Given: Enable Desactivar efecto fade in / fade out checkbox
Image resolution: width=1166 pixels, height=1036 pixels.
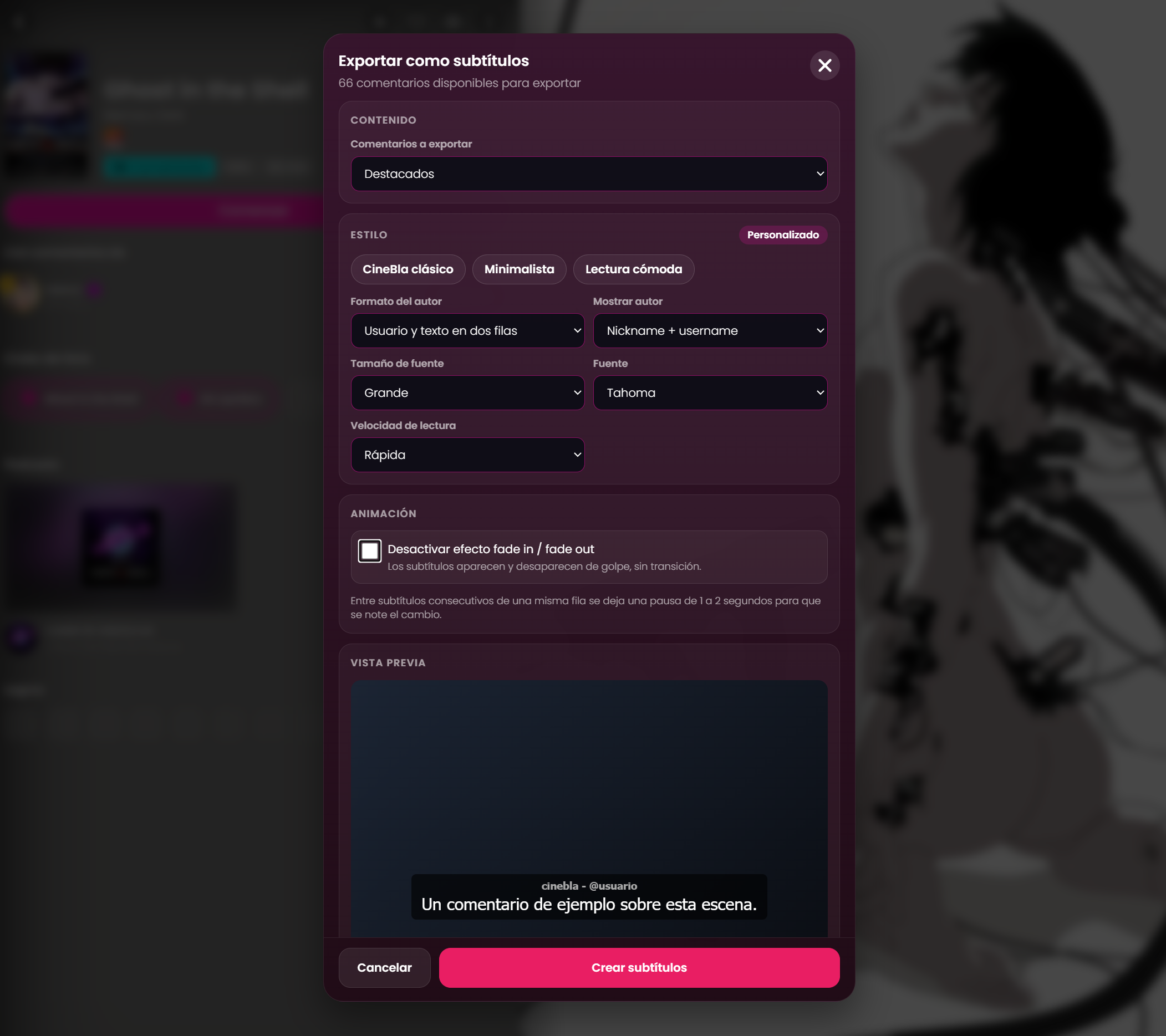Looking at the screenshot, I should (x=370, y=551).
